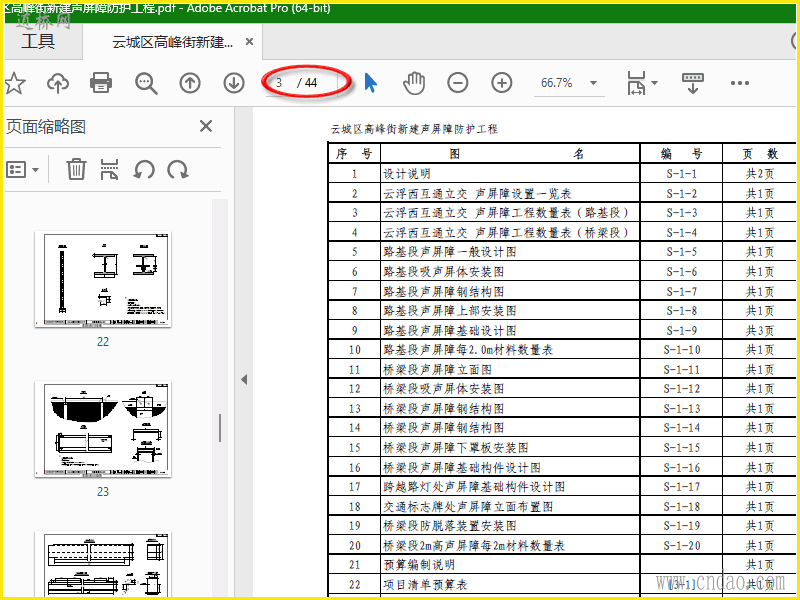Click the print pages icon in thumbnails panel
800x600 pixels.
pyautogui.click(x=109, y=169)
